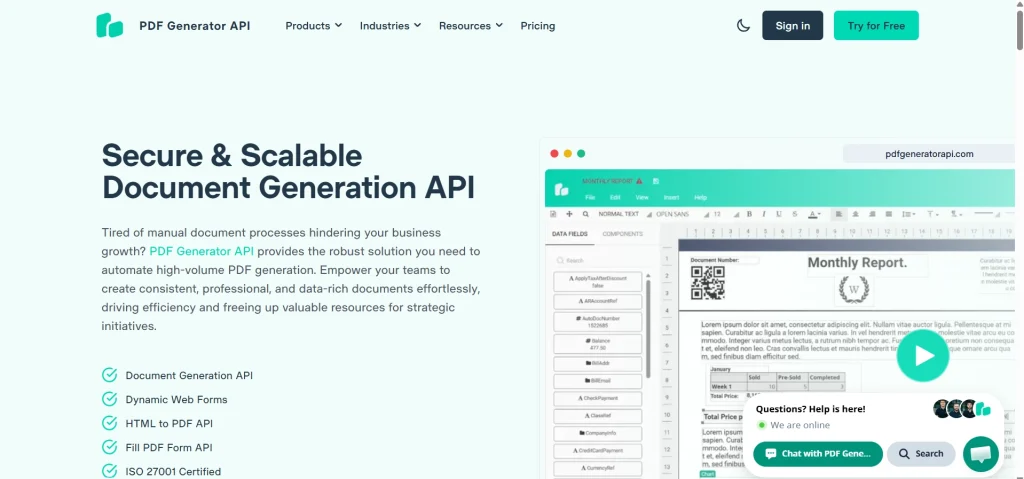Click the 'Fill PDF Form API' feature text
The height and width of the screenshot is (479, 1024).
click(169, 448)
